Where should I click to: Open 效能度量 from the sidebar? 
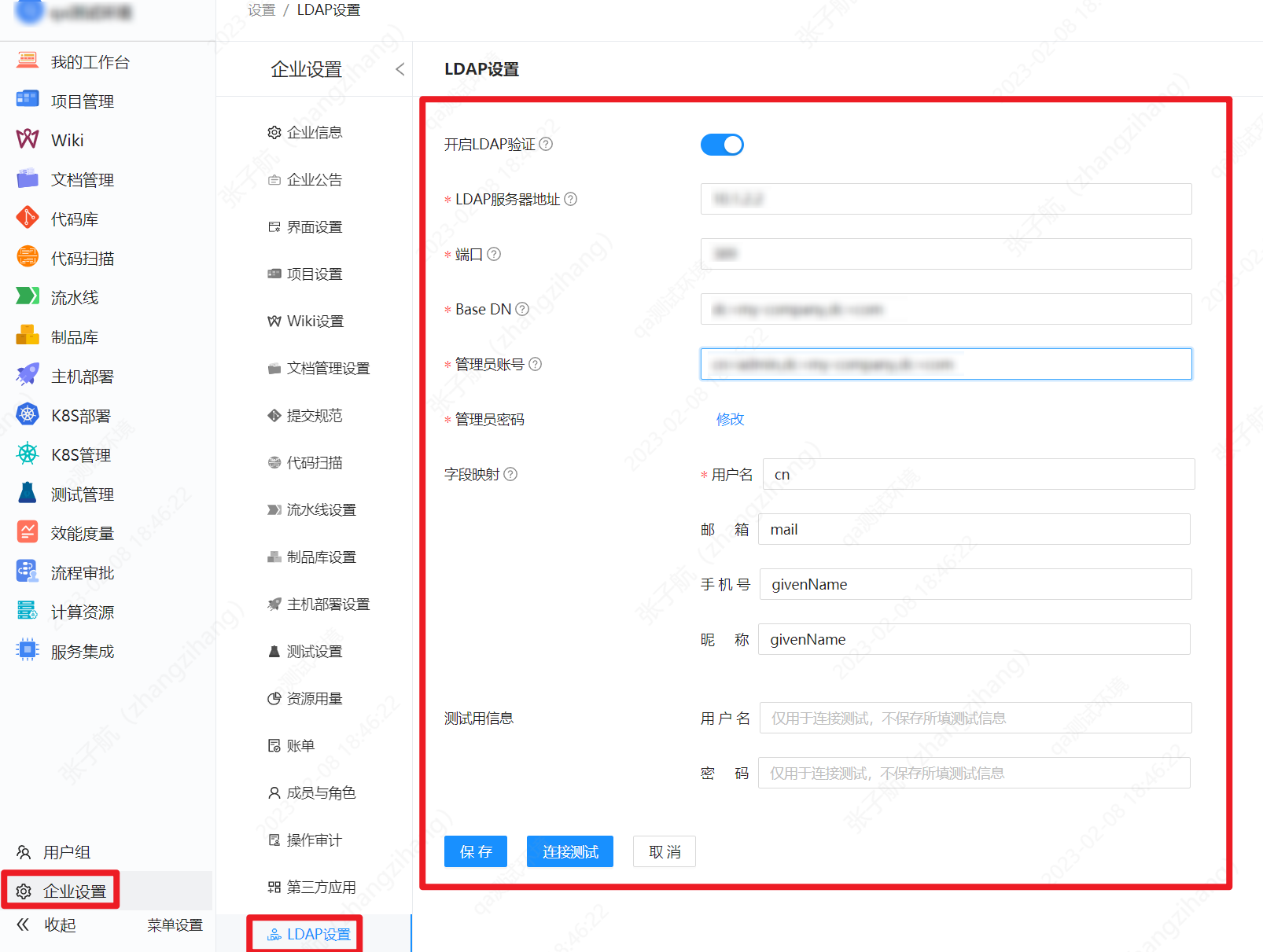(81, 532)
